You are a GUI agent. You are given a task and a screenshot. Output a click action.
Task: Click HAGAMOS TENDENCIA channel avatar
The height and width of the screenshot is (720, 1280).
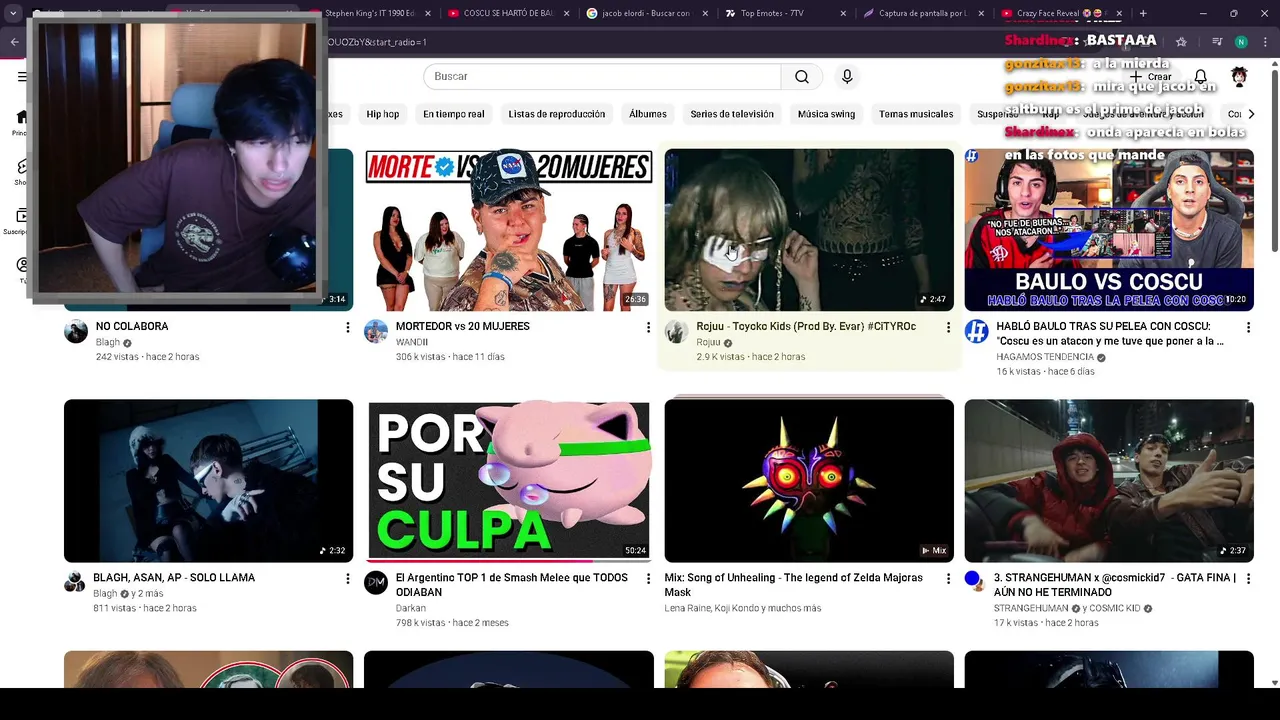pos(976,332)
